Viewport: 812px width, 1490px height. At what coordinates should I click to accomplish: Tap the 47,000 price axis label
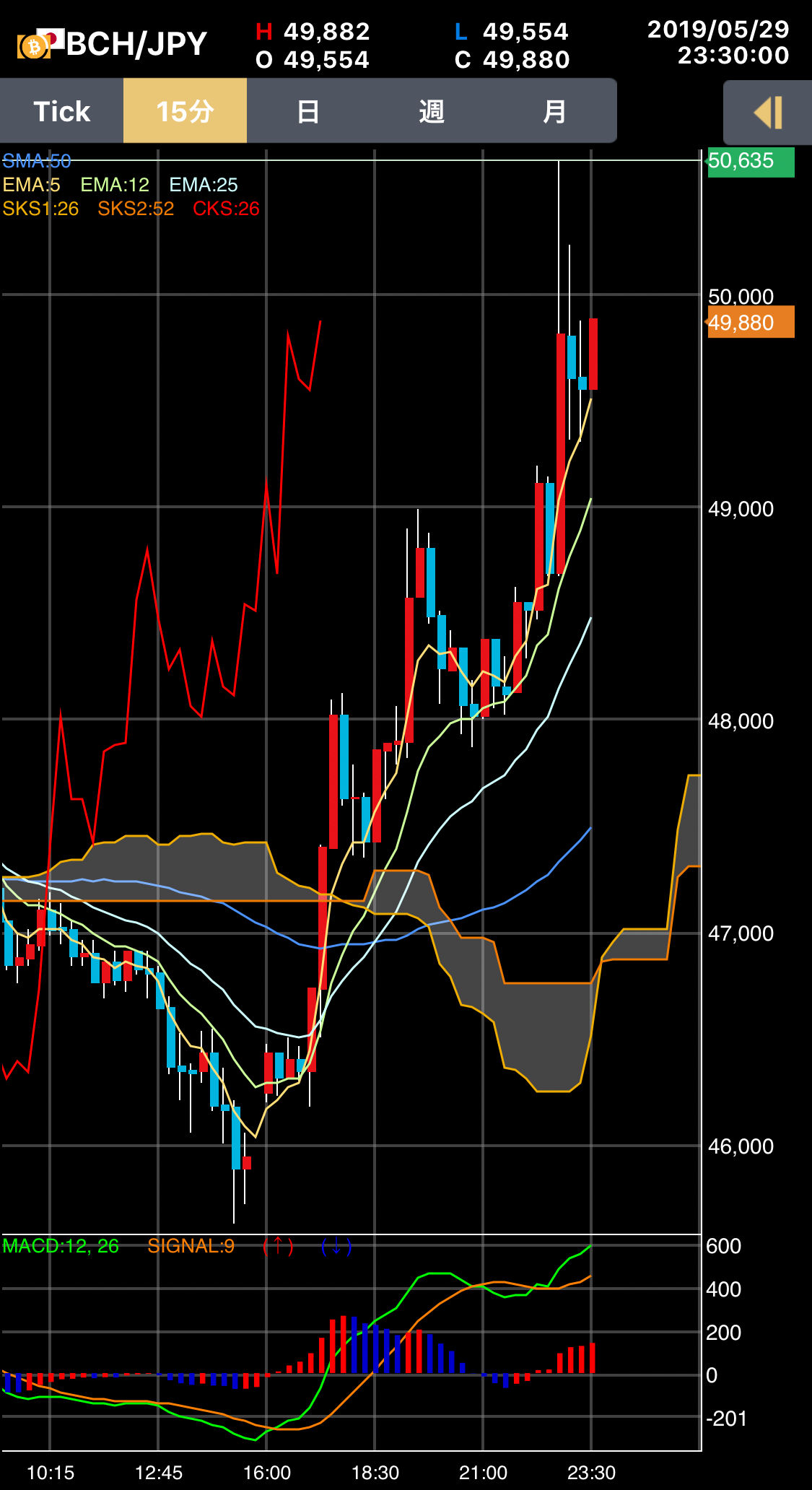[741, 933]
